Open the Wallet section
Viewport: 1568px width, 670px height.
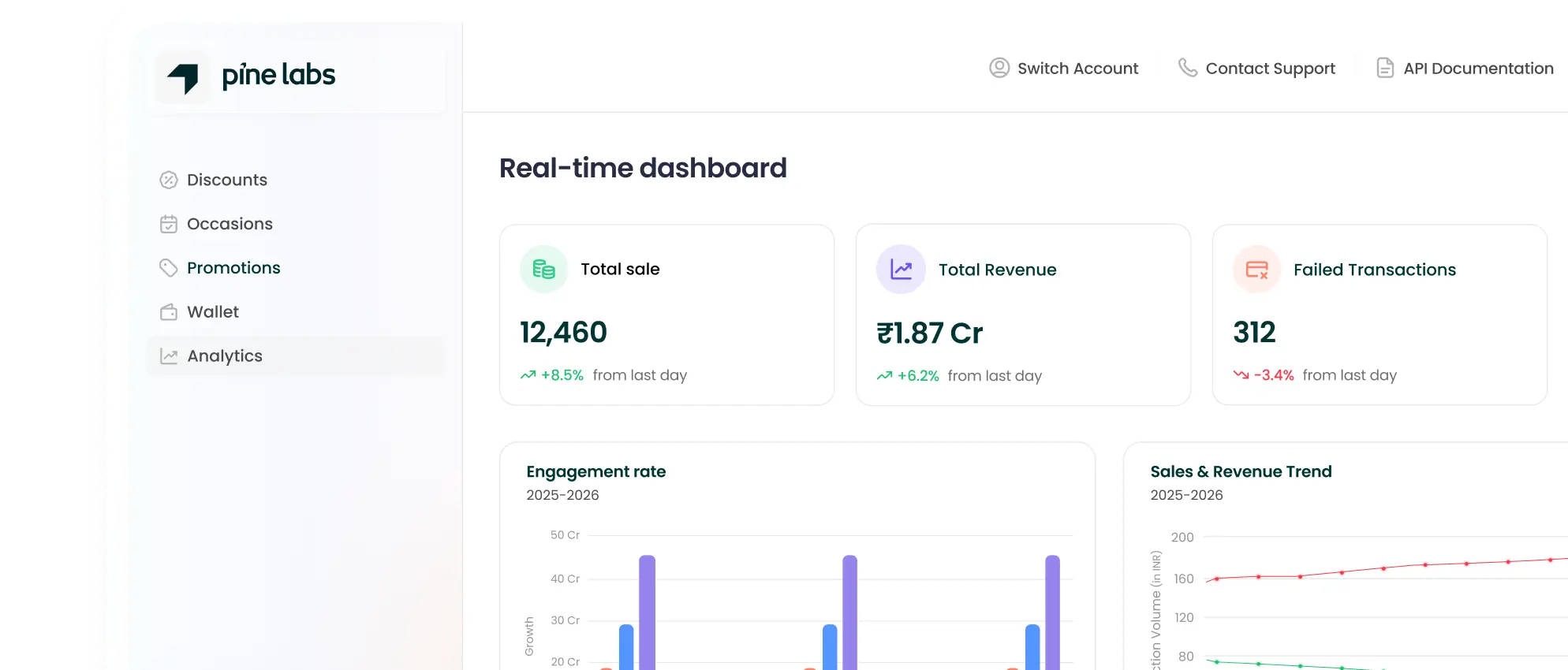point(296,312)
